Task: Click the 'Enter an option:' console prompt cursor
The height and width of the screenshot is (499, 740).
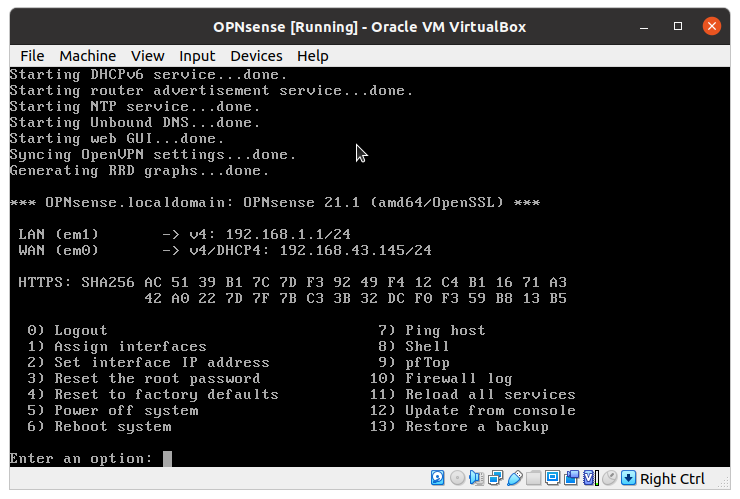Action: pyautogui.click(x=168, y=458)
